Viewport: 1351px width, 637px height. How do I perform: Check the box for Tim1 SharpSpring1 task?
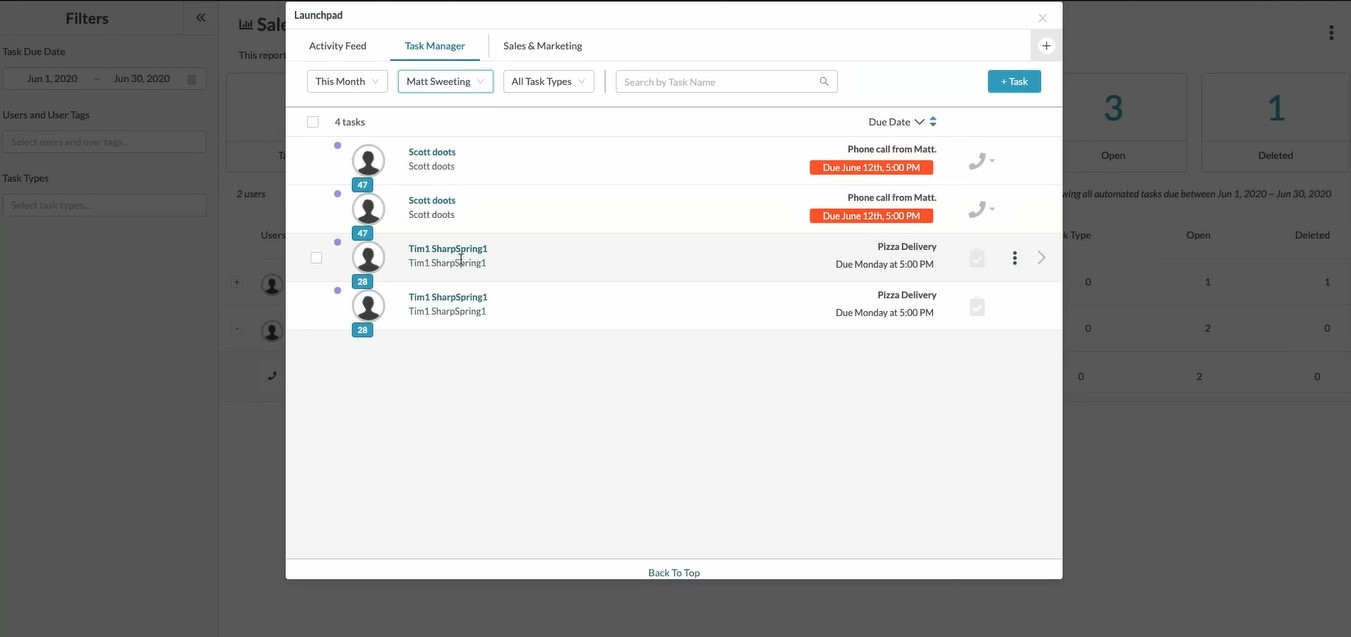316,258
